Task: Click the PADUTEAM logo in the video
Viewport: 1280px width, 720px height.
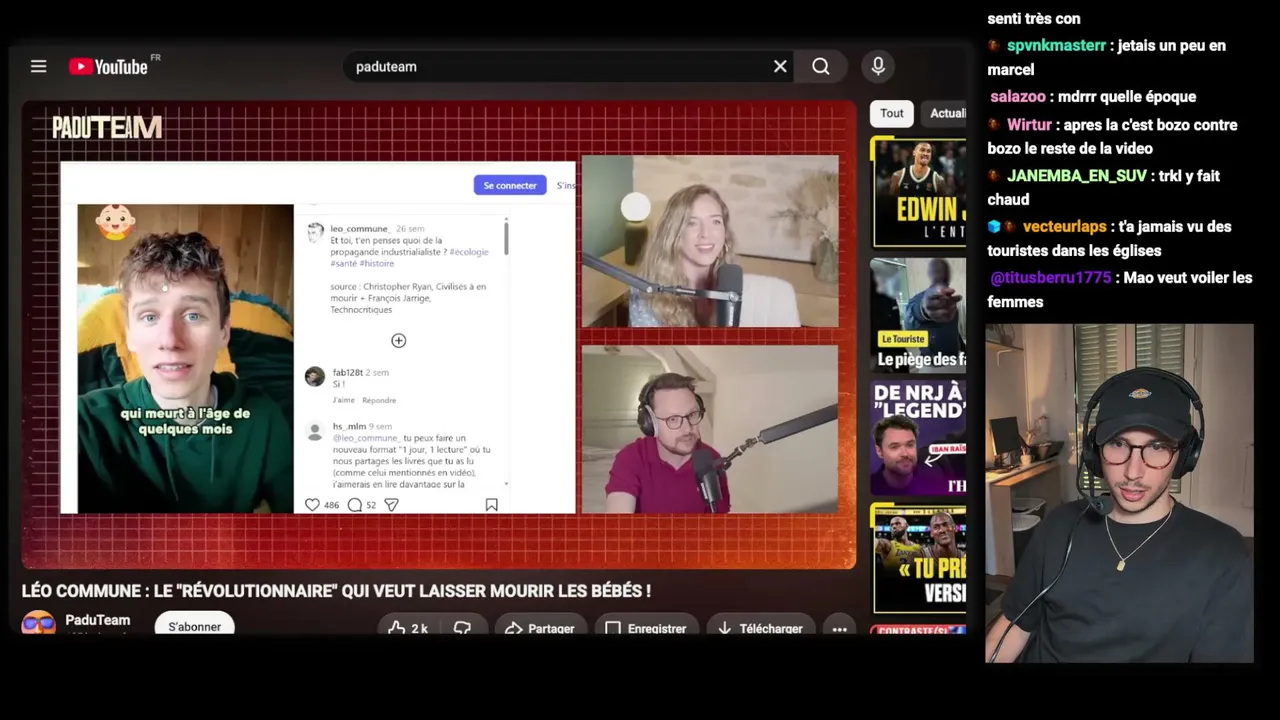Action: pyautogui.click(x=107, y=127)
